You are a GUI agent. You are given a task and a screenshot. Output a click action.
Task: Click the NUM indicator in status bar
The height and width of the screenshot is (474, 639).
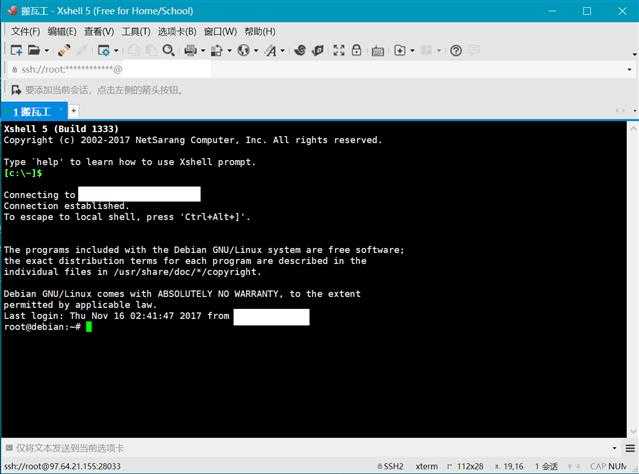[x=617, y=466]
